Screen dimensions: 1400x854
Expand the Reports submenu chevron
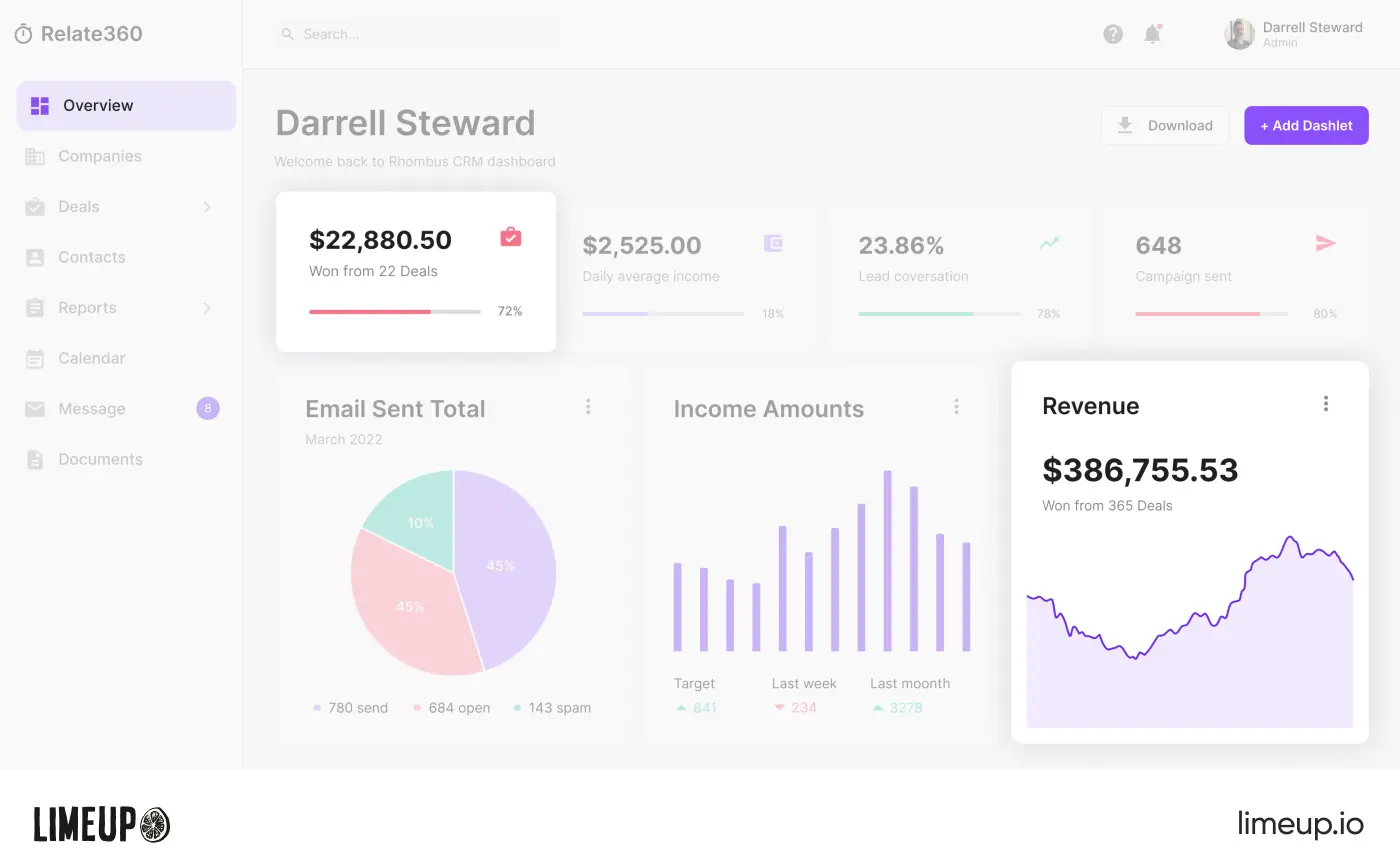(x=207, y=308)
